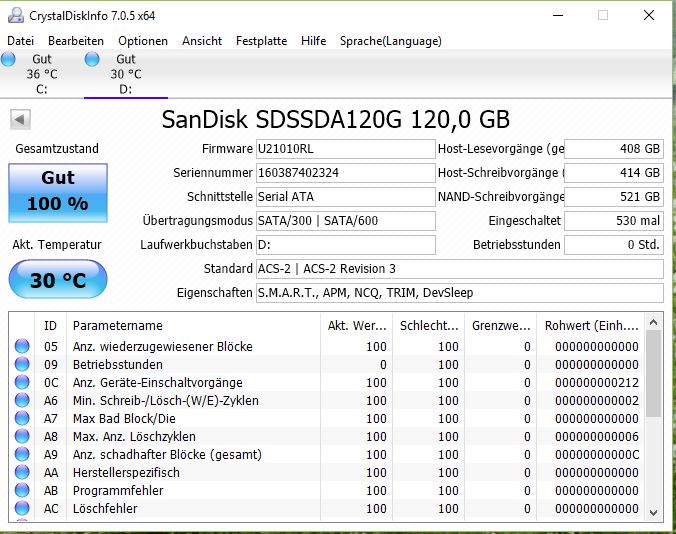Sort by the ID column header
This screenshot has width=676, height=534.
click(50, 325)
